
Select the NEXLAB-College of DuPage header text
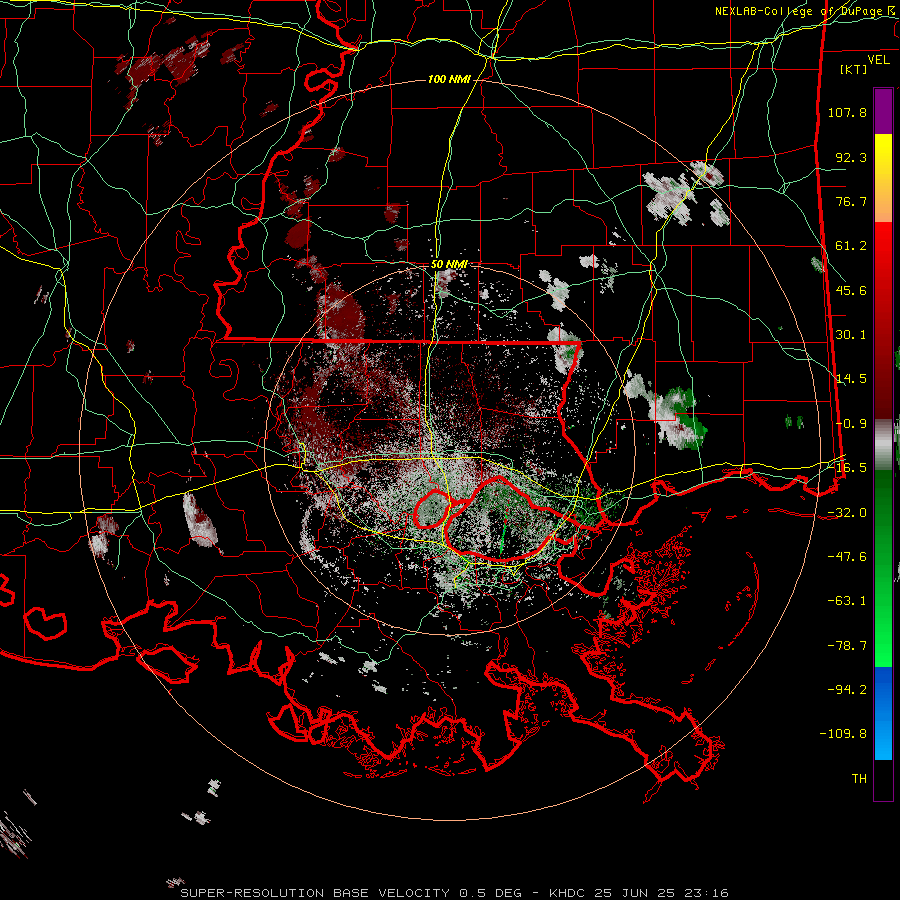(x=798, y=11)
